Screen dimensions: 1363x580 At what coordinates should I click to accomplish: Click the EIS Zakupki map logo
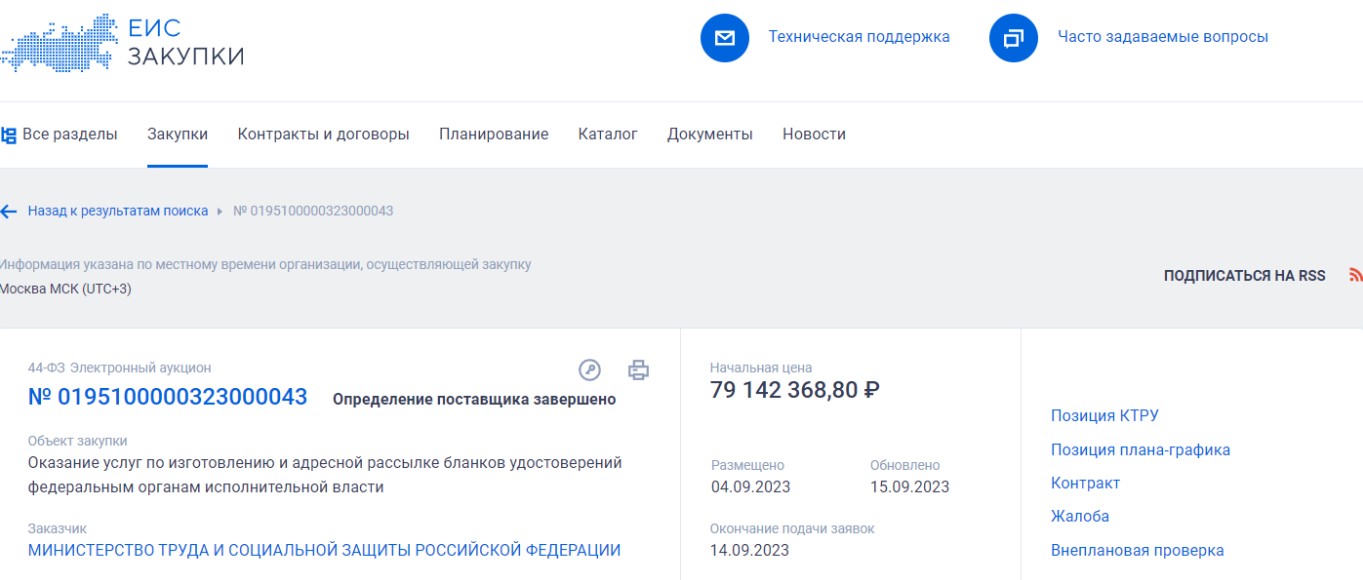60,42
